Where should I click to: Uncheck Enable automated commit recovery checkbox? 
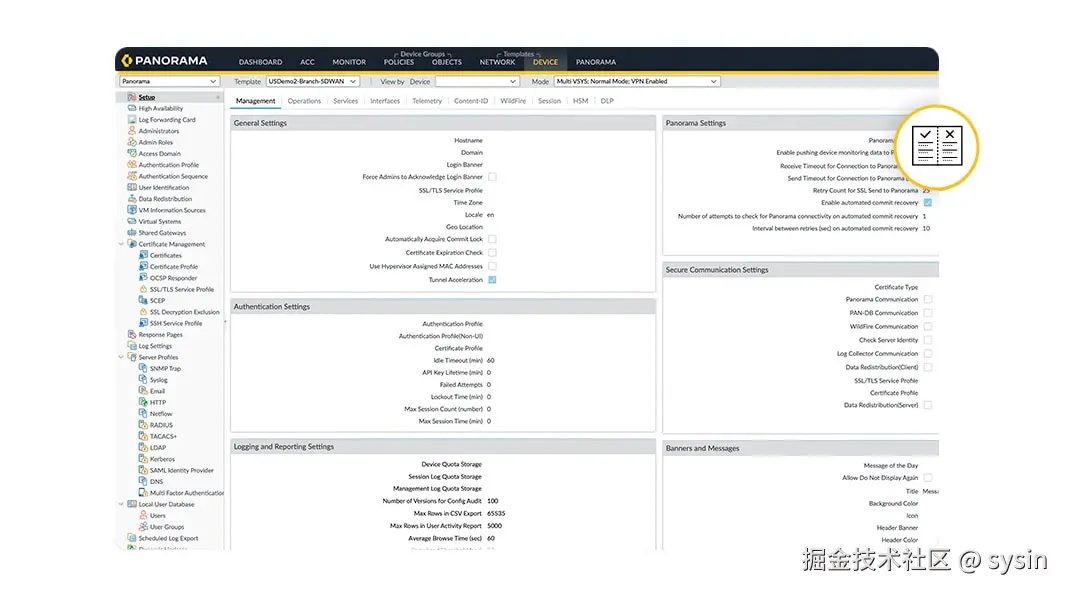[928, 203]
